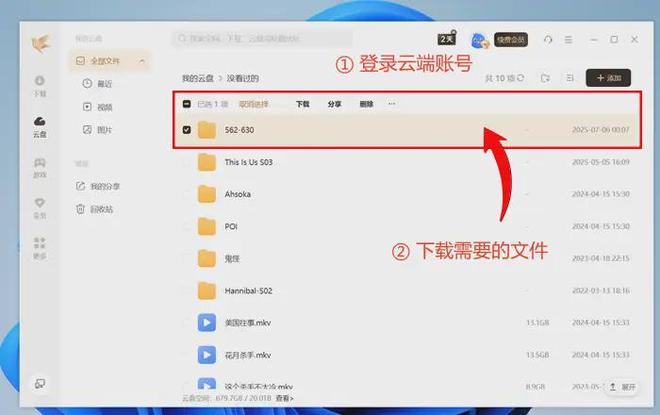Click the 花月杀手.mkv file name
This screenshot has height=415, width=660.
[248, 355]
